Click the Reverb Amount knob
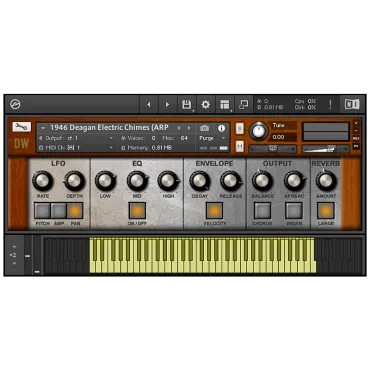The height and width of the screenshot is (370, 370). click(x=326, y=180)
